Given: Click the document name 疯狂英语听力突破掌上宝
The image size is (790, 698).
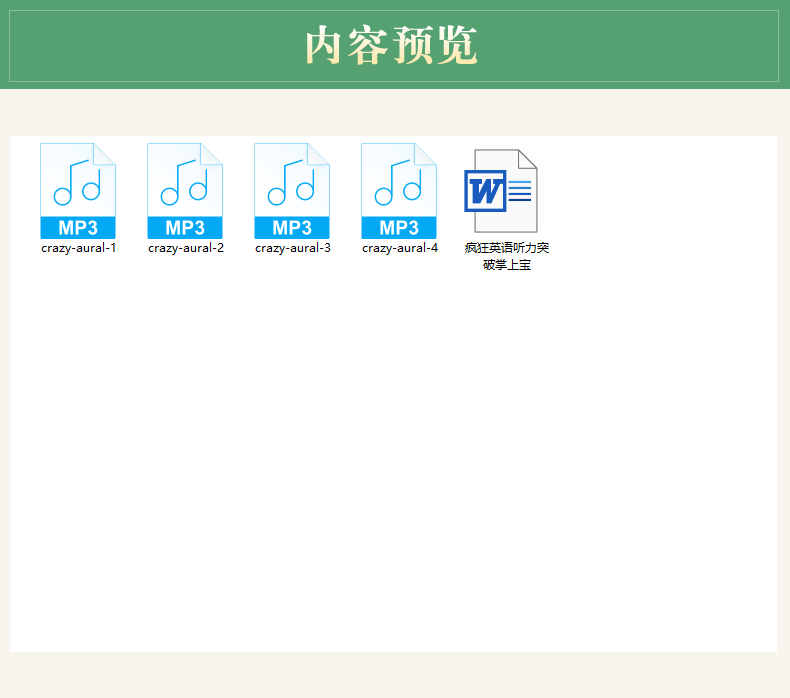Looking at the screenshot, I should point(507,256).
